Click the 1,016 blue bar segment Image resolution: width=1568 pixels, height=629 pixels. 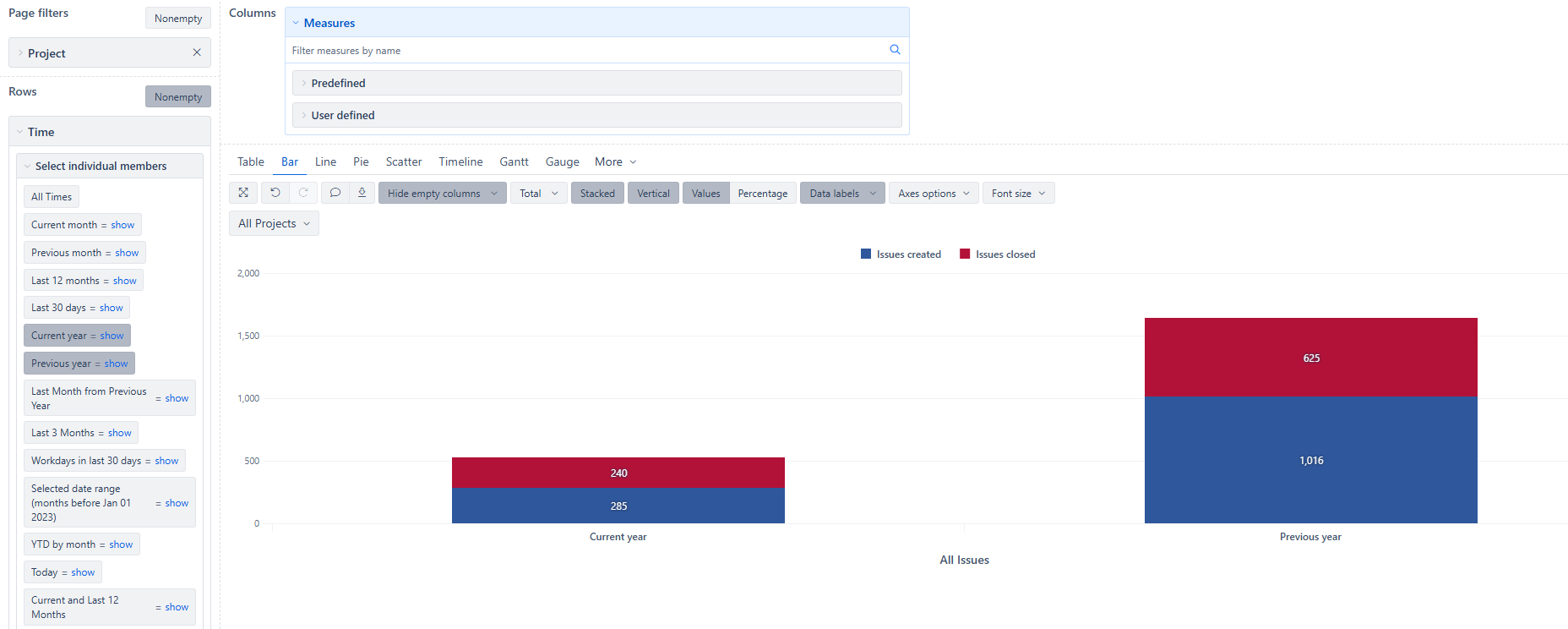point(1311,460)
